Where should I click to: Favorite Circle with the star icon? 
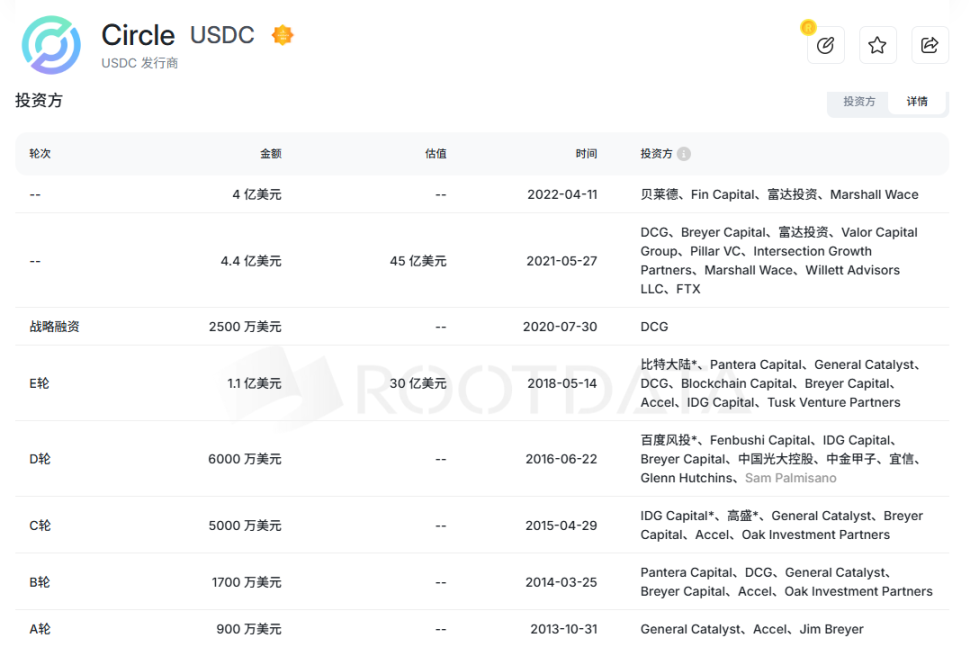pyautogui.click(x=877, y=45)
